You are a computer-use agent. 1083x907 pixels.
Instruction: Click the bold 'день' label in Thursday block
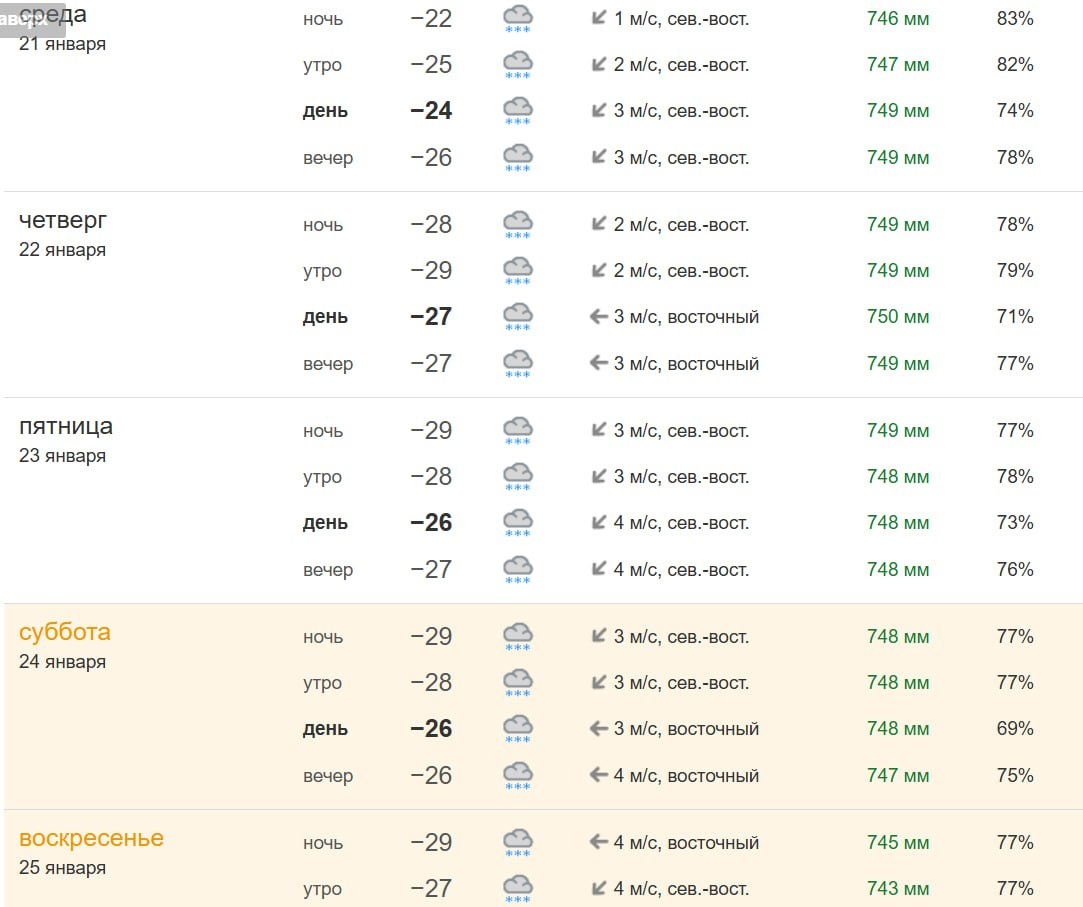click(325, 317)
